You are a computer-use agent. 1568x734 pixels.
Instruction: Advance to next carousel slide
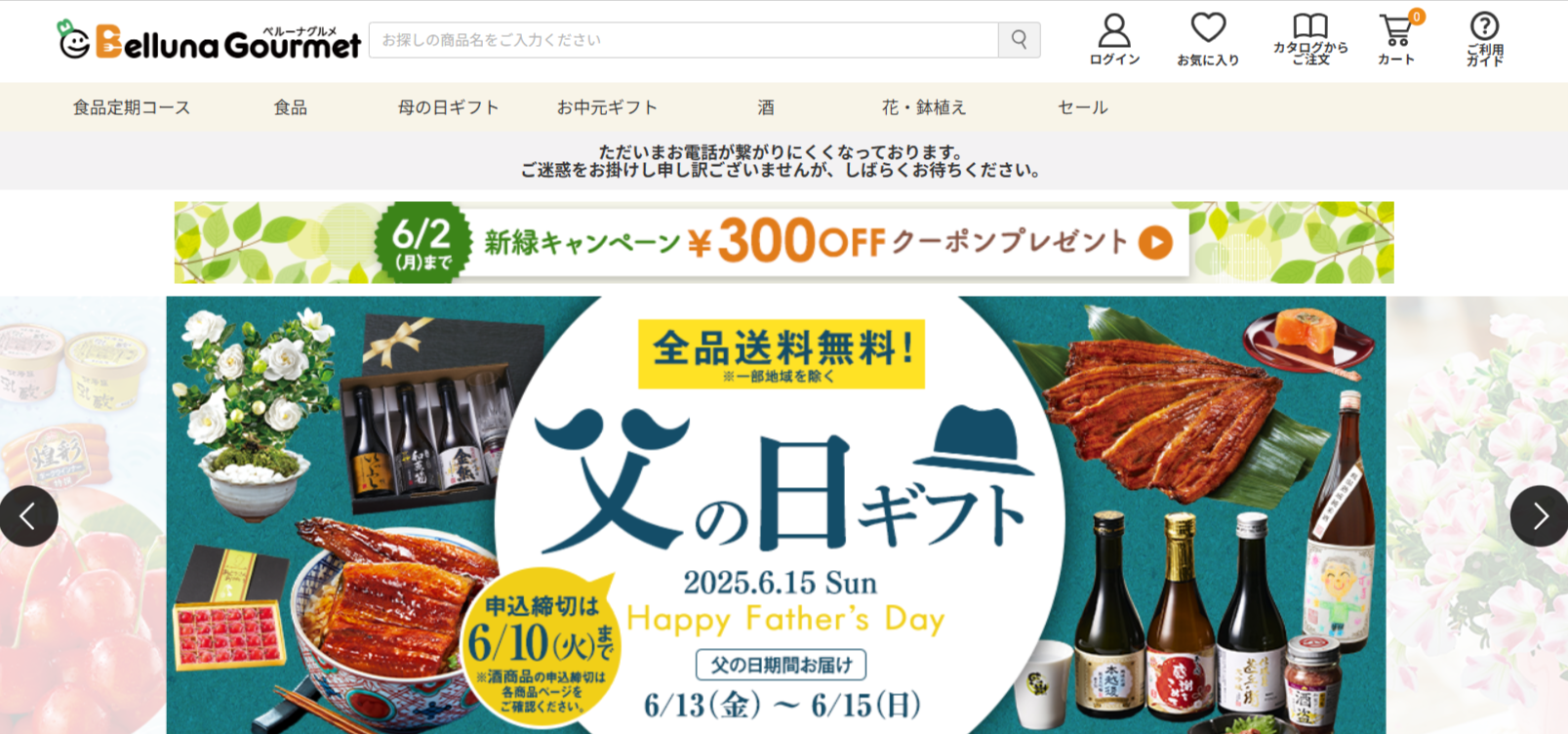[x=1540, y=515]
